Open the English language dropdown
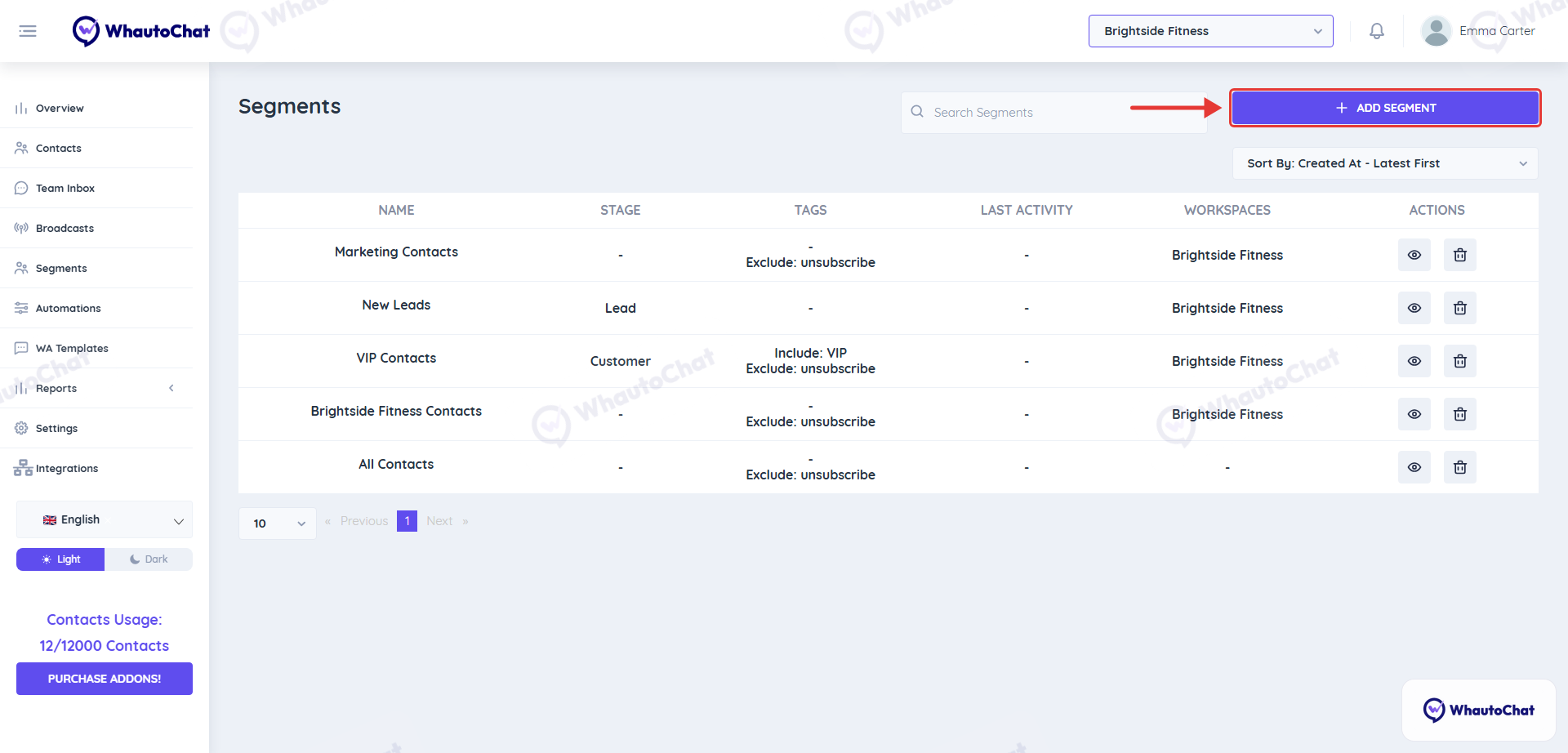 click(105, 519)
